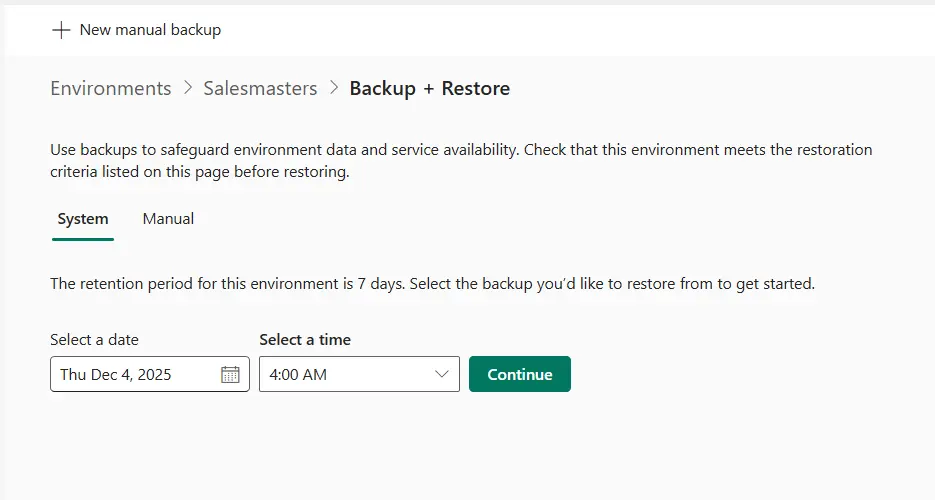Expand the Select a time dropdown
The width and height of the screenshot is (935, 500).
360,374
